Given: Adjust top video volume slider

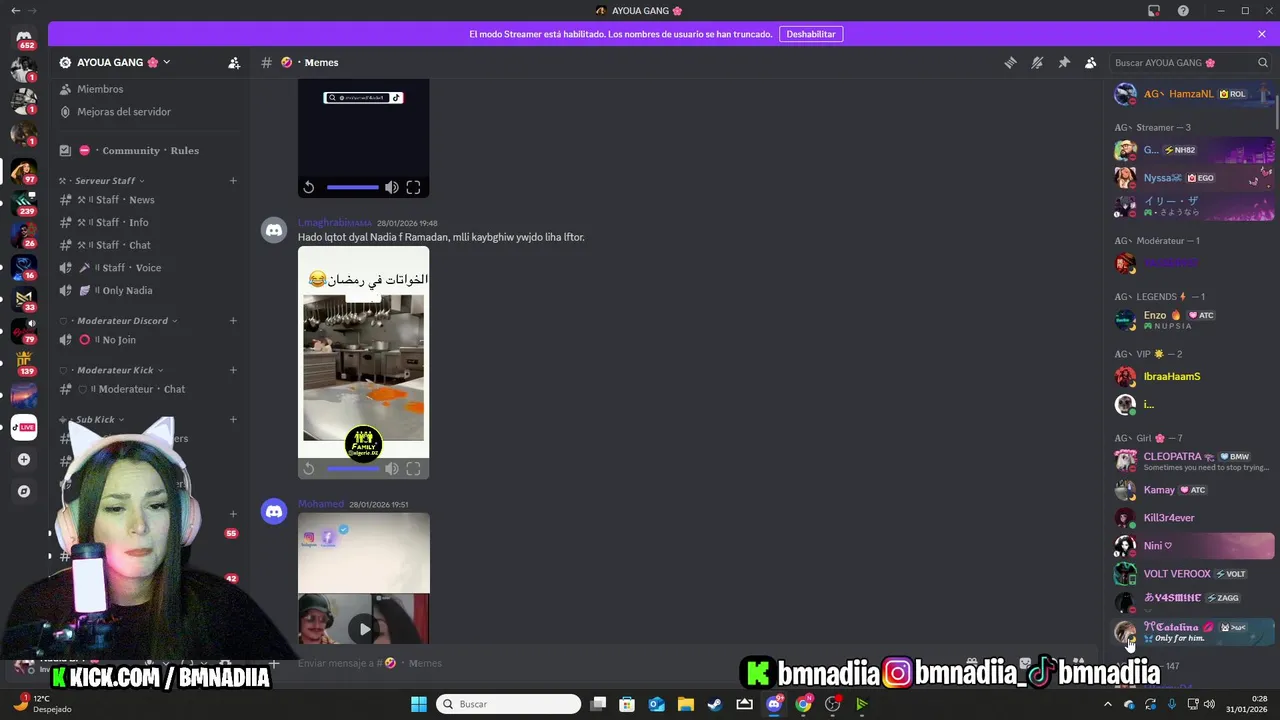Looking at the screenshot, I should (x=352, y=187).
